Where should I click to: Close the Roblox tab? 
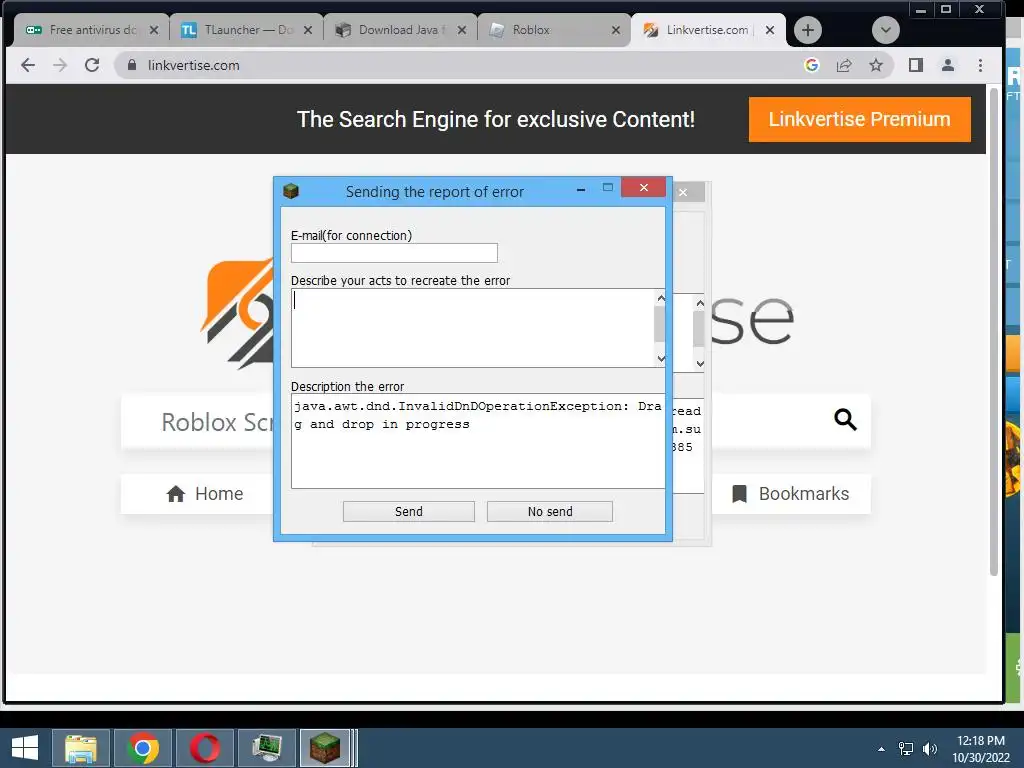click(x=616, y=30)
